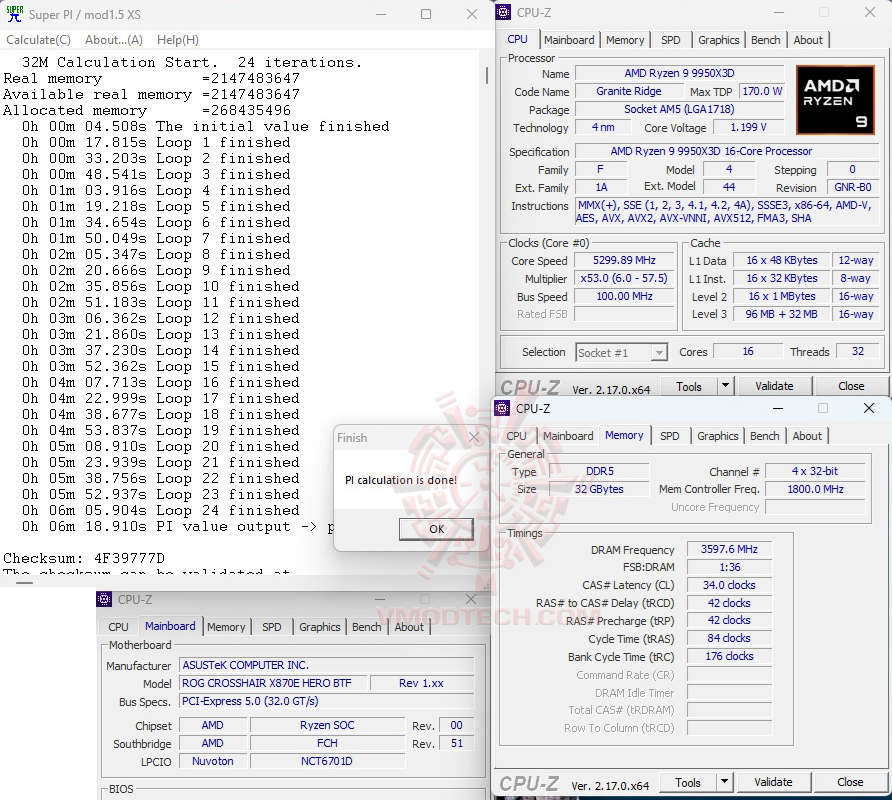
Task: Click the DRAM Frequency field showing 3597.6 MHz
Action: [729, 549]
